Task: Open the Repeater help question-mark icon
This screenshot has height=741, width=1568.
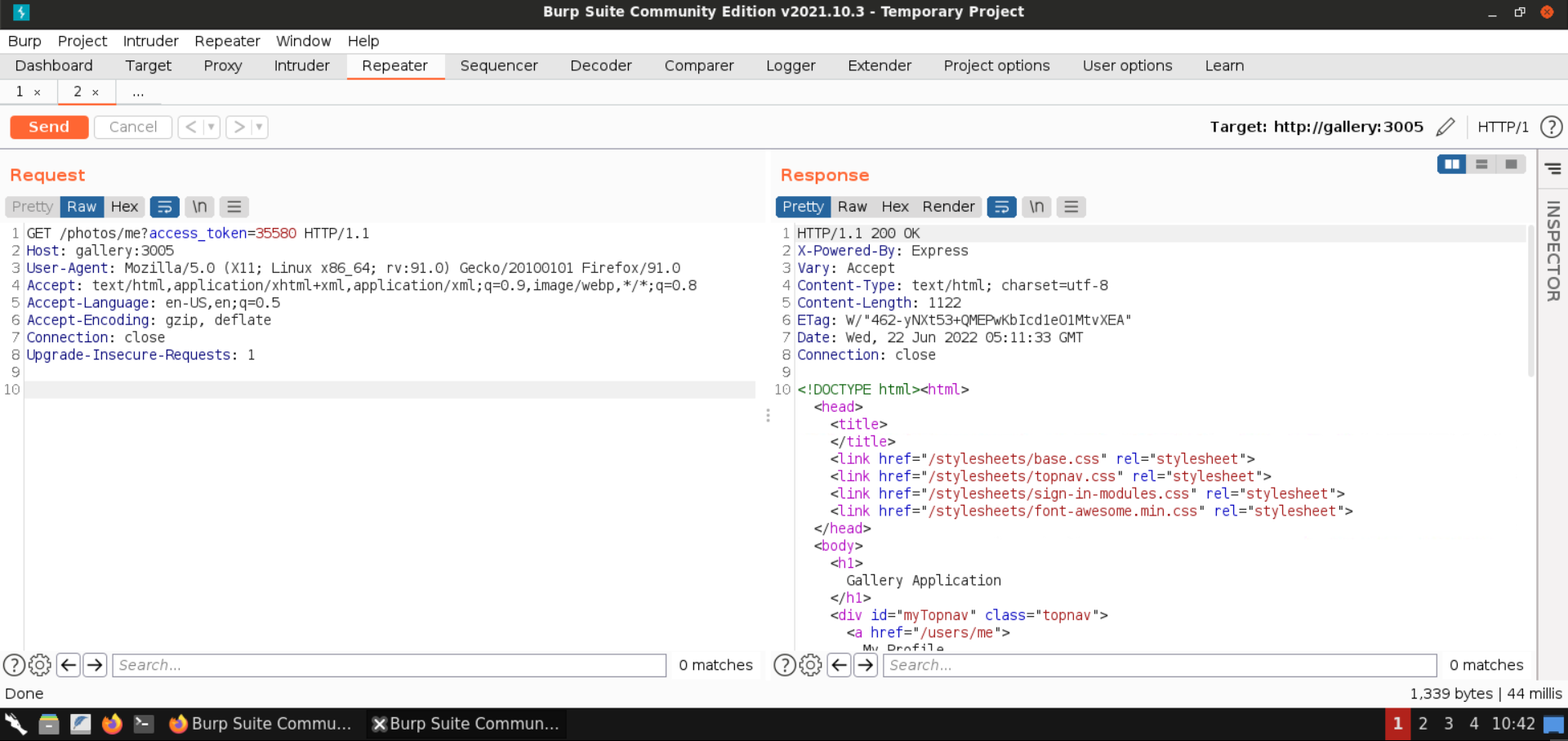Action: 1551,127
